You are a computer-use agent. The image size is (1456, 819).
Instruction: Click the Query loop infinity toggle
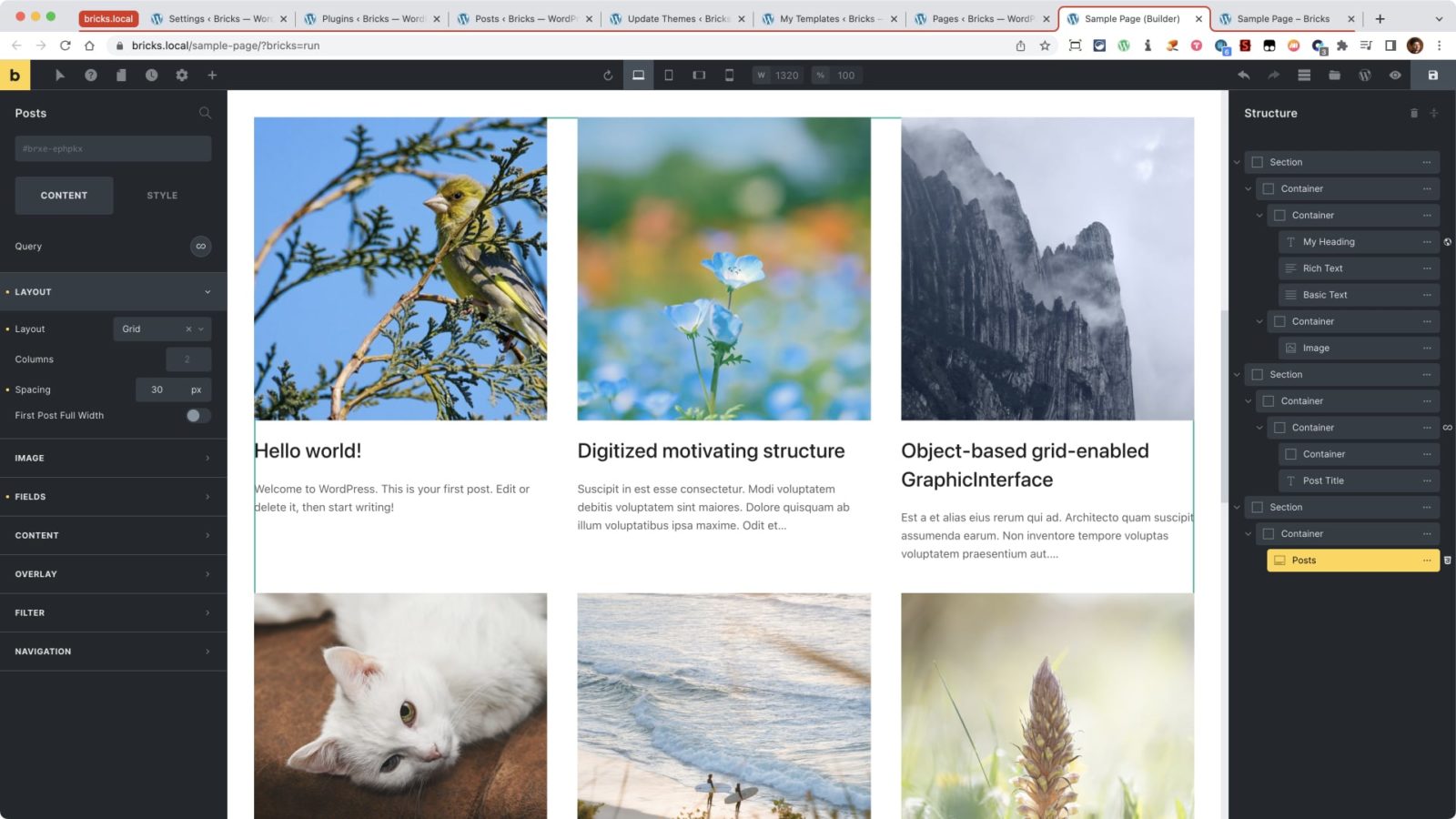click(x=200, y=246)
